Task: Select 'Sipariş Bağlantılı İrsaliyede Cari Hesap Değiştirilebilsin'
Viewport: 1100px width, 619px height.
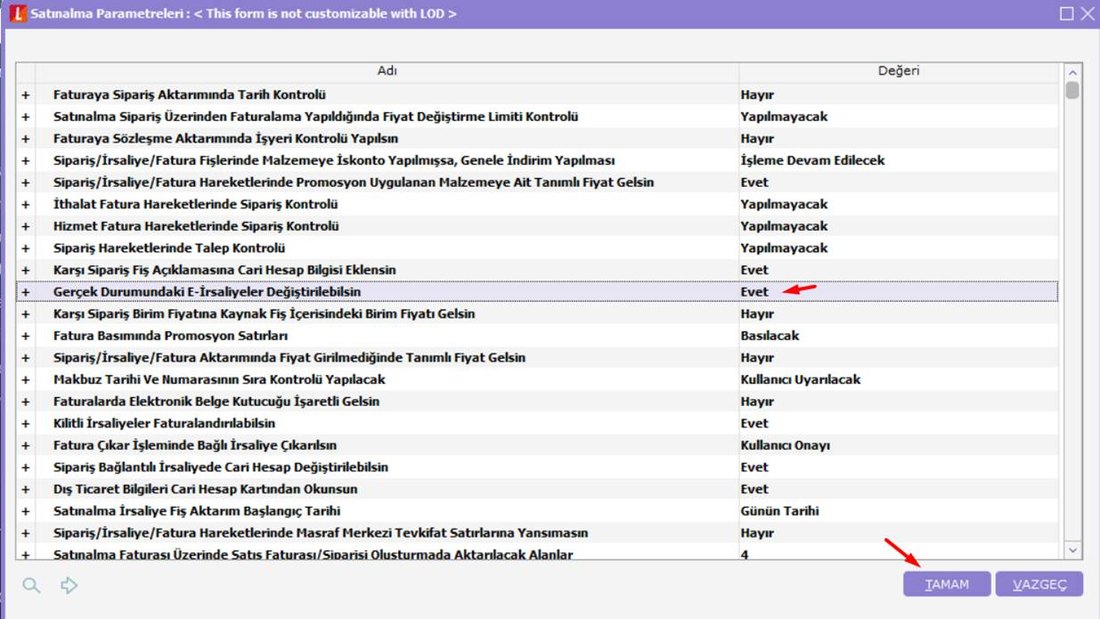Action: [221, 467]
